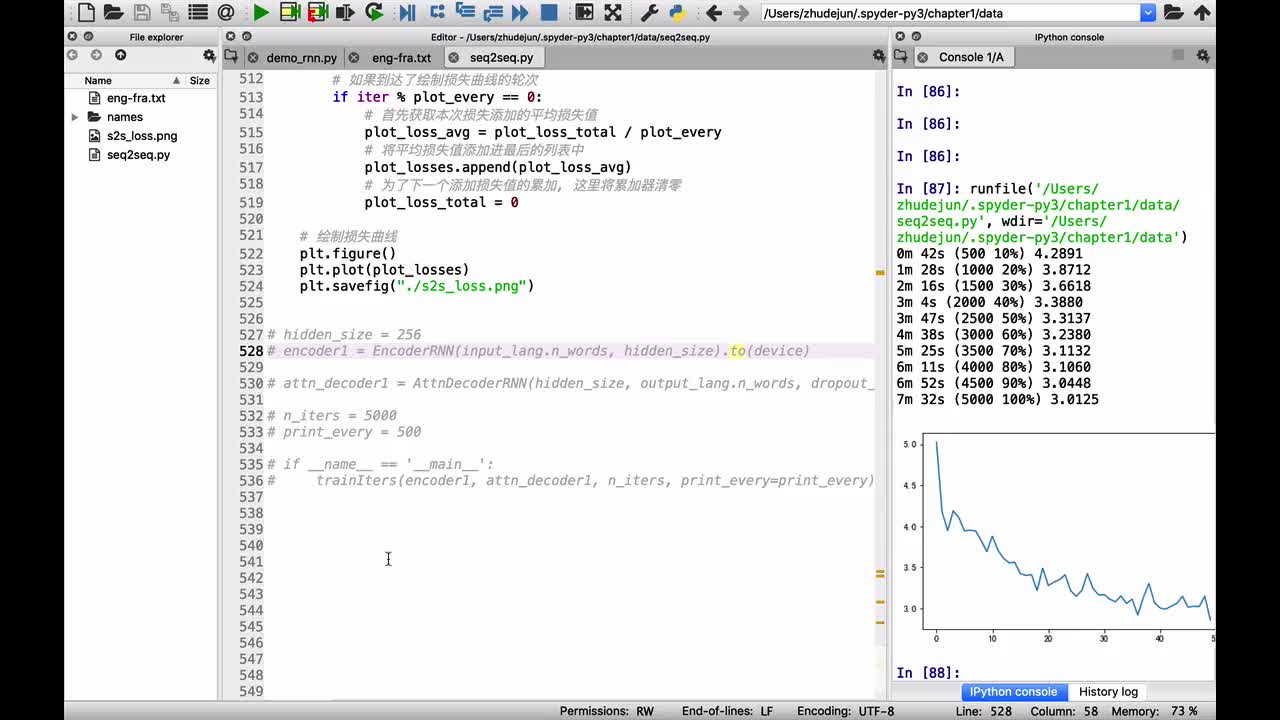Image resolution: width=1280 pixels, height=720 pixels.
Task: Undock the File explorer pane
Action: tap(90, 36)
